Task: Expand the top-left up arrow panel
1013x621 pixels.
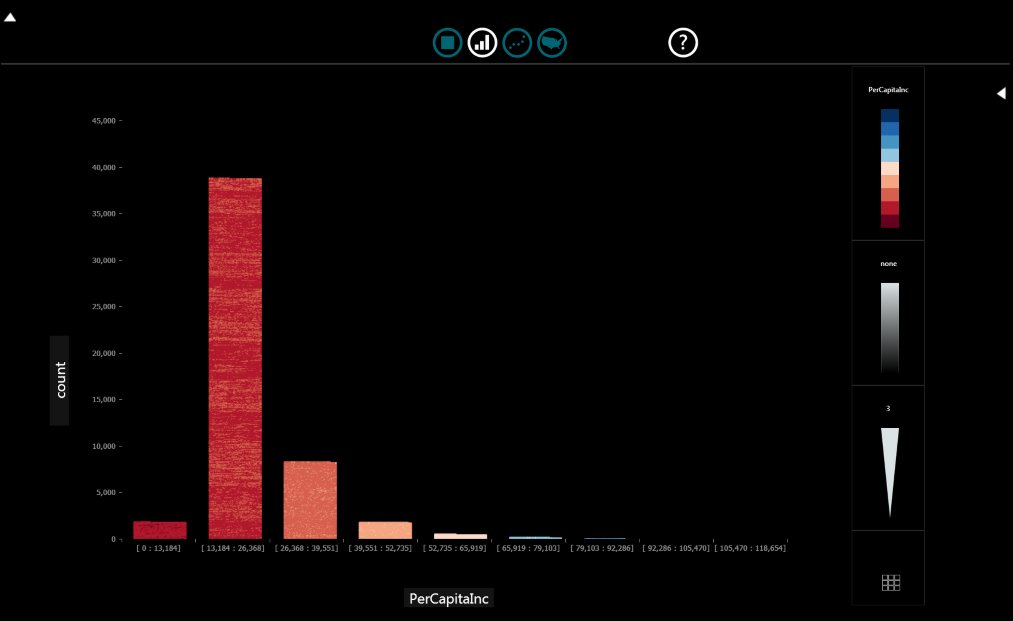Action: coord(10,17)
